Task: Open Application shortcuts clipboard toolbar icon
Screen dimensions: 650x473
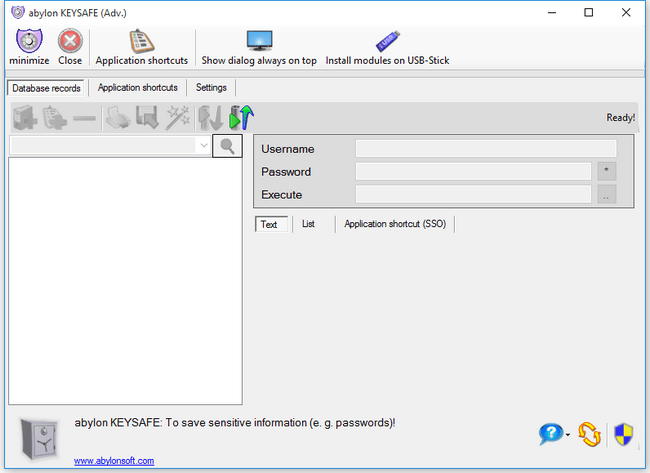Action: (x=141, y=41)
